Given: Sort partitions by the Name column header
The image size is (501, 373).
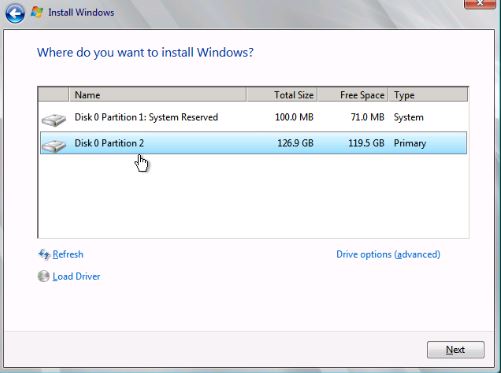Looking at the screenshot, I should pyautogui.click(x=158, y=95).
